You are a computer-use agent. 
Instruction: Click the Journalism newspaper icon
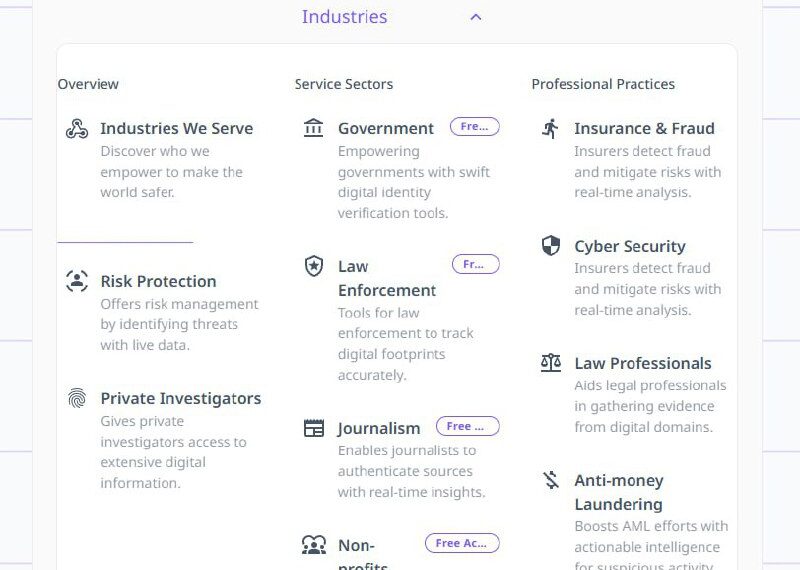pos(314,428)
